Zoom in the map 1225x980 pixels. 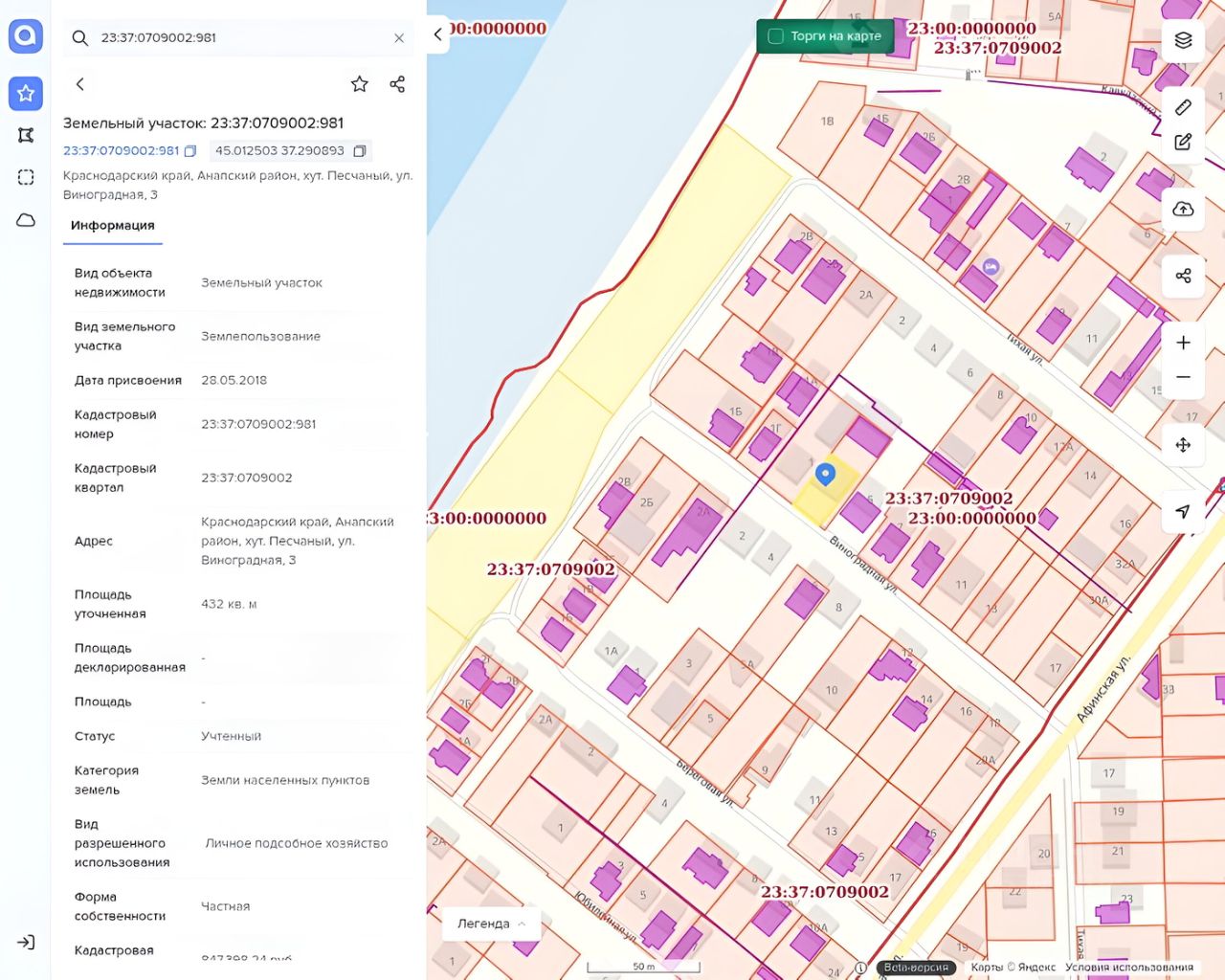coord(1183,343)
